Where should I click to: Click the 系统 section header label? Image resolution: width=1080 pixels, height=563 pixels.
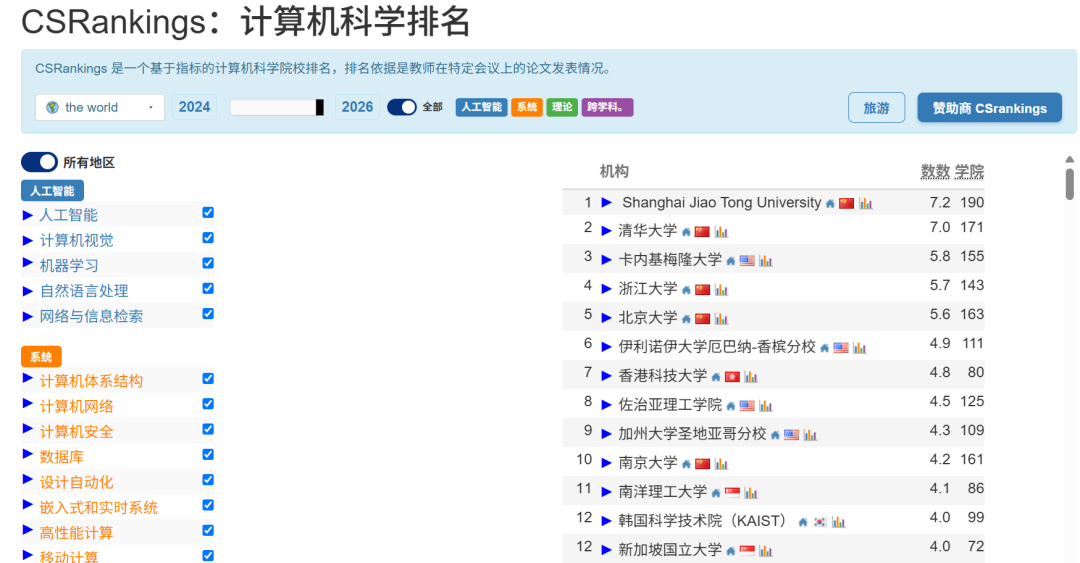tap(41, 356)
